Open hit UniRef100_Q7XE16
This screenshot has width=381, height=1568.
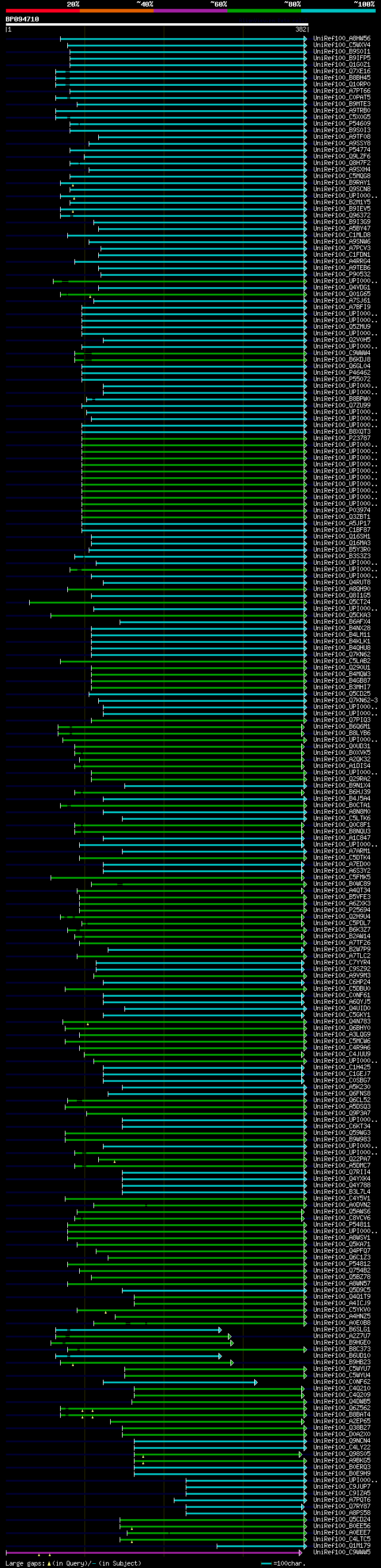(x=342, y=71)
